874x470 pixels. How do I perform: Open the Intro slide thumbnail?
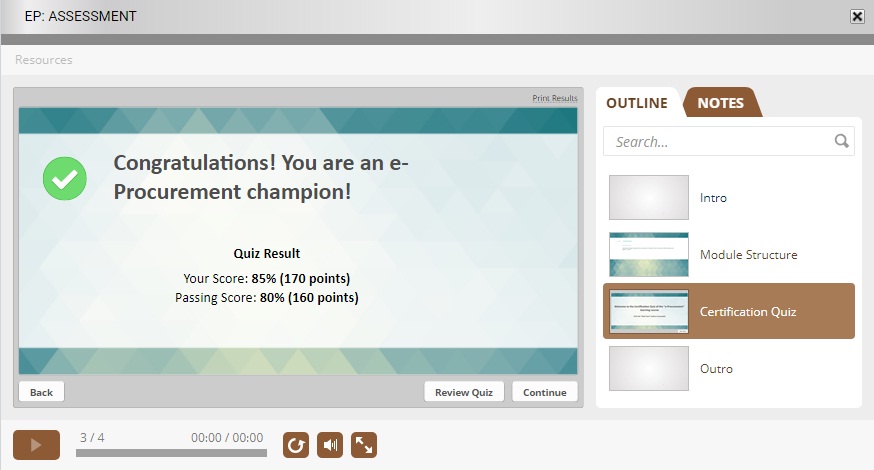click(x=649, y=198)
